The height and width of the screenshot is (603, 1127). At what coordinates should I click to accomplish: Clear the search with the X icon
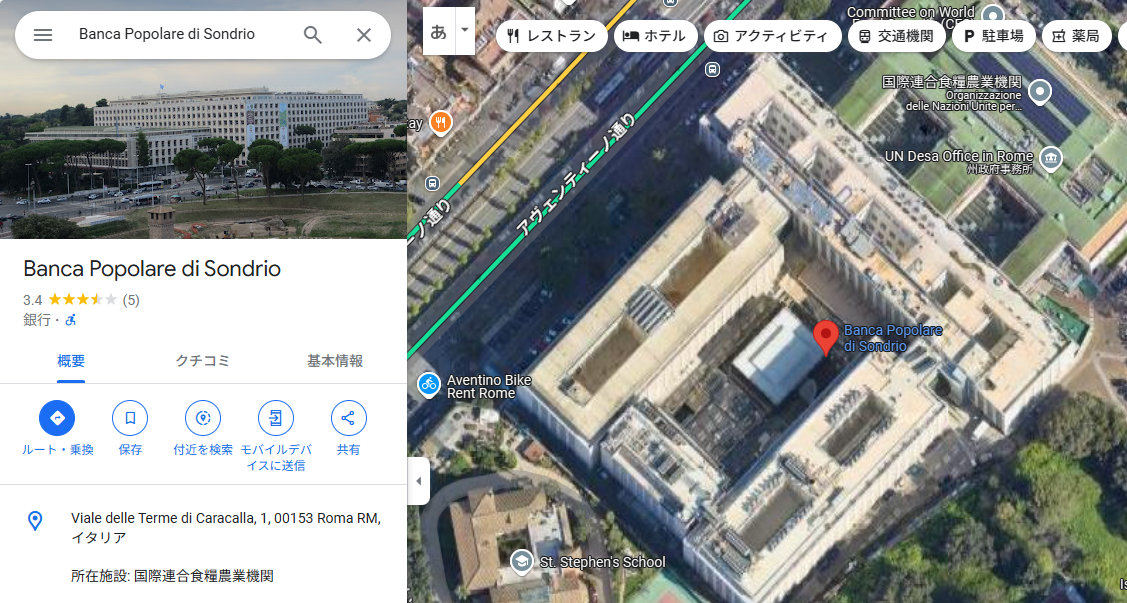pos(364,34)
